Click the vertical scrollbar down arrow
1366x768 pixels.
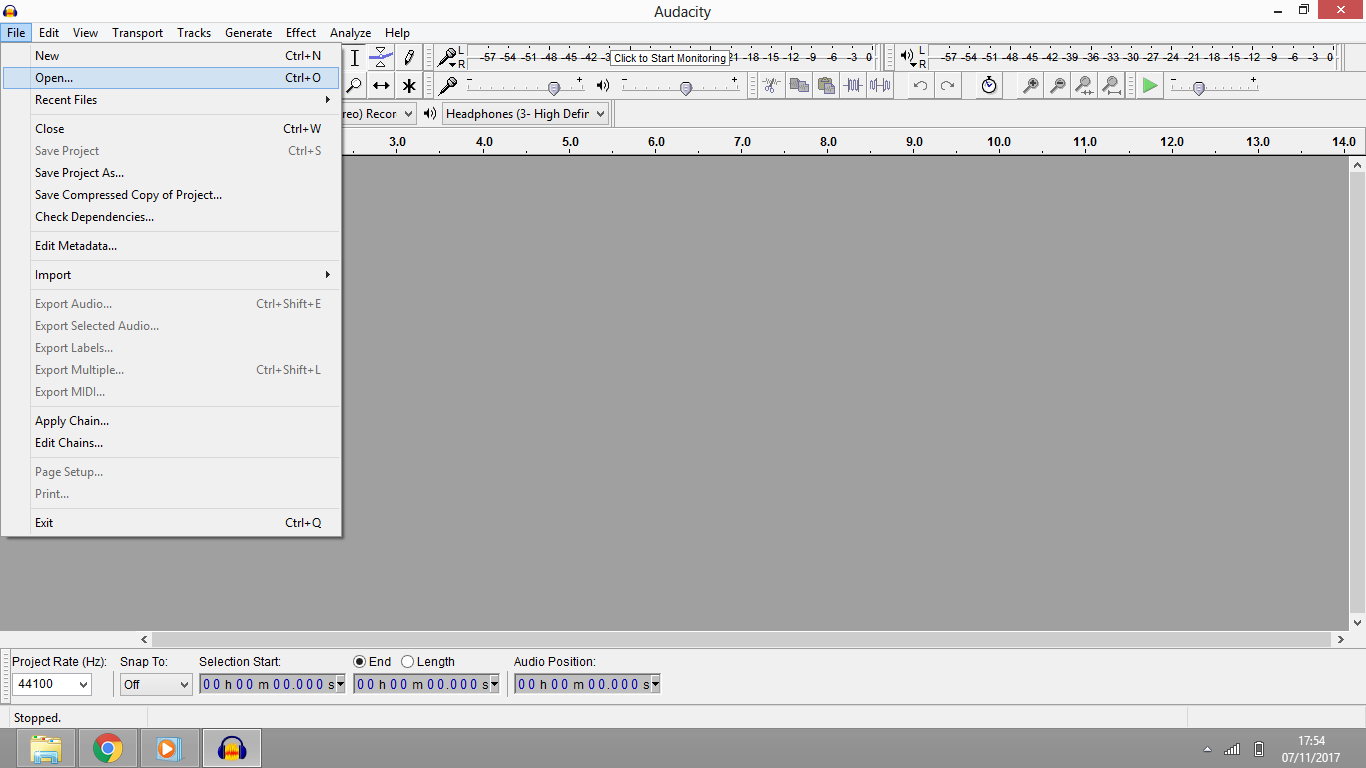point(1357,622)
